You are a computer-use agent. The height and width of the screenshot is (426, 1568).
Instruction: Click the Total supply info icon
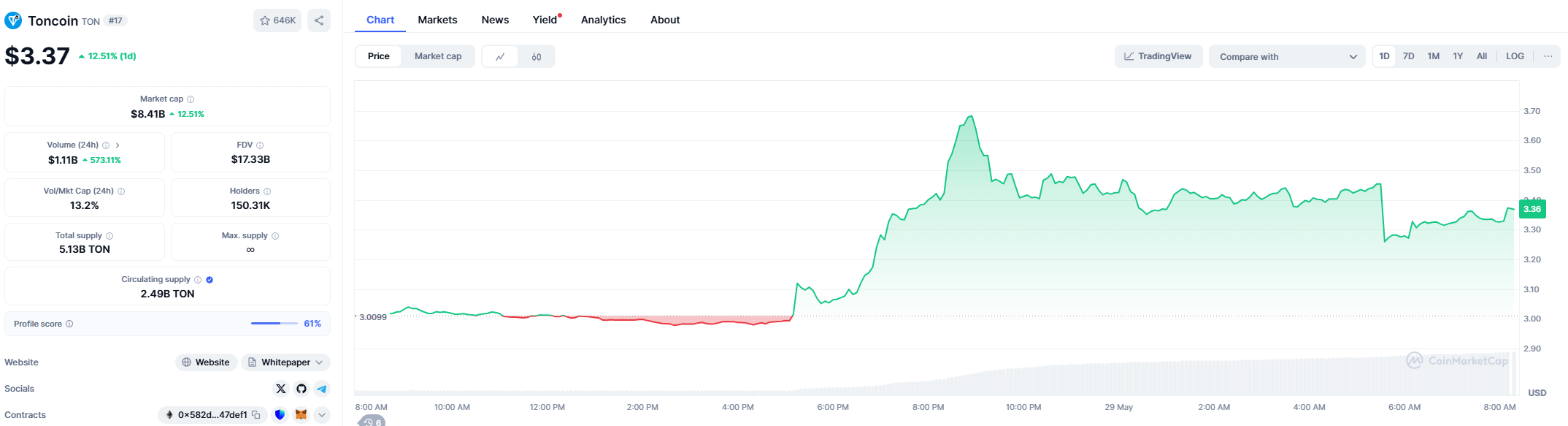pos(109,236)
